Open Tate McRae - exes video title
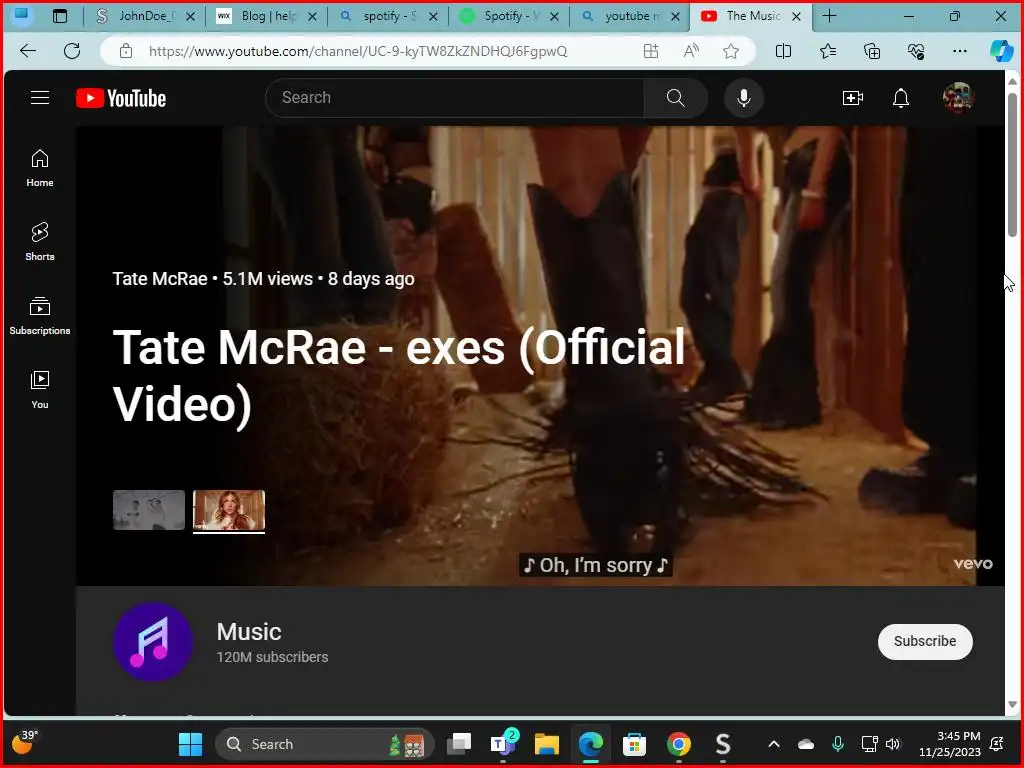The width and height of the screenshot is (1024, 768). click(399, 376)
